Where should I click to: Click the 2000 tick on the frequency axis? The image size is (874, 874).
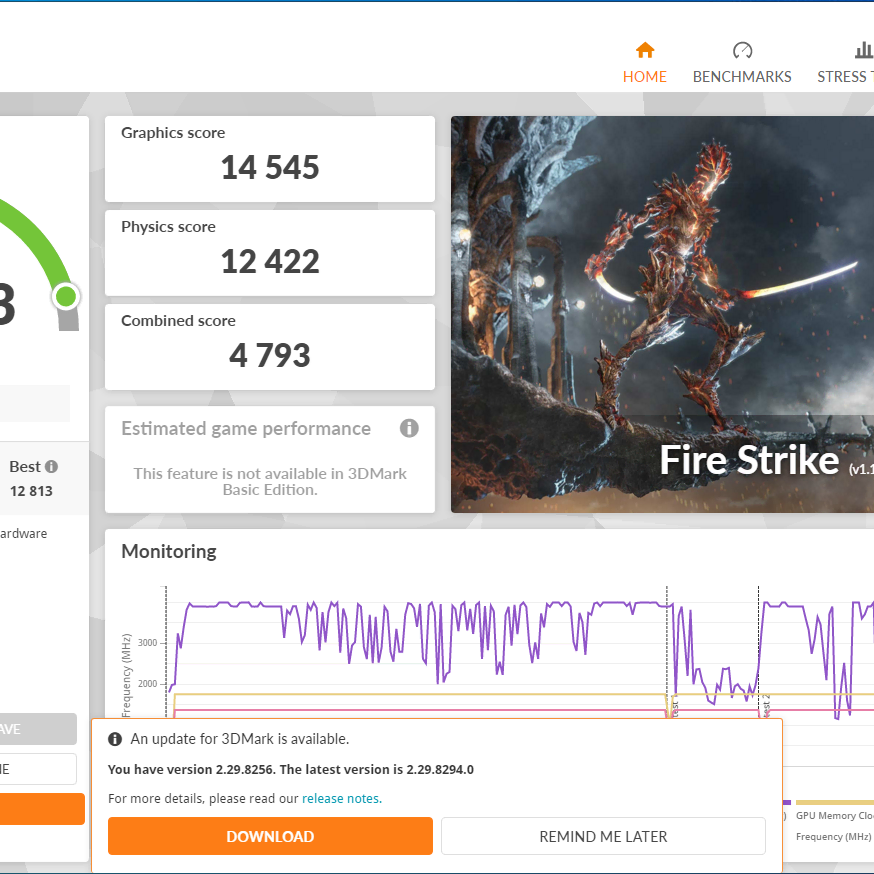[x=147, y=684]
